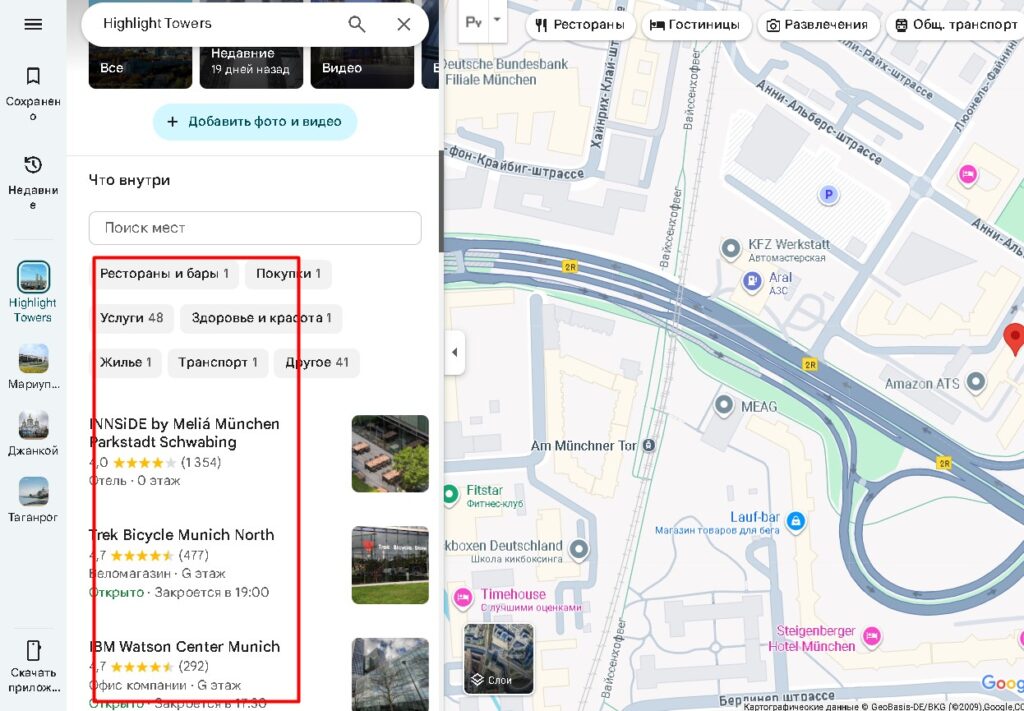Viewport: 1024px width, 711px height.
Task: Open the hamburger main menu
Action: click(33, 24)
